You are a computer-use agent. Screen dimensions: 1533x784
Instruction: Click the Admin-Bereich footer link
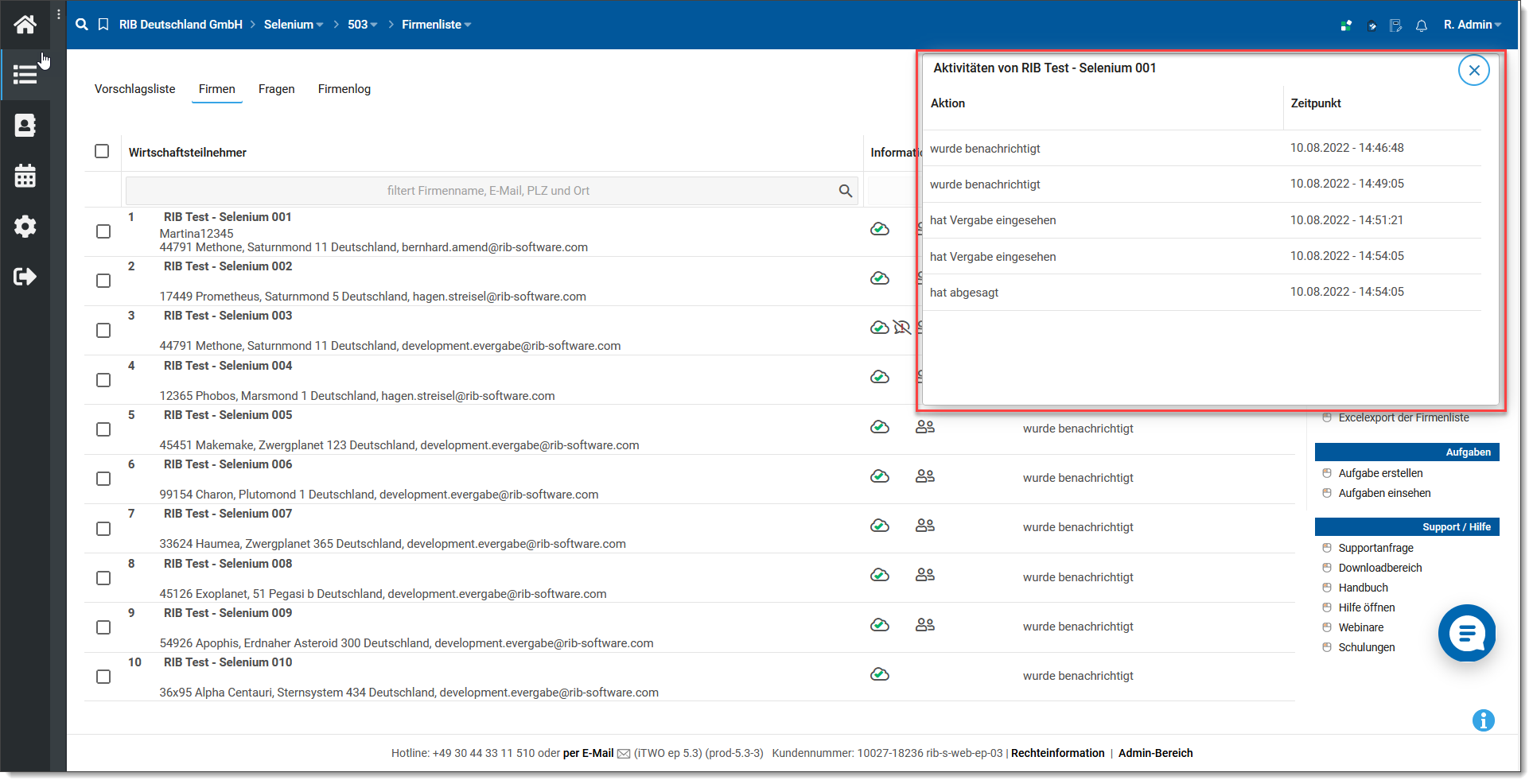(x=1155, y=753)
